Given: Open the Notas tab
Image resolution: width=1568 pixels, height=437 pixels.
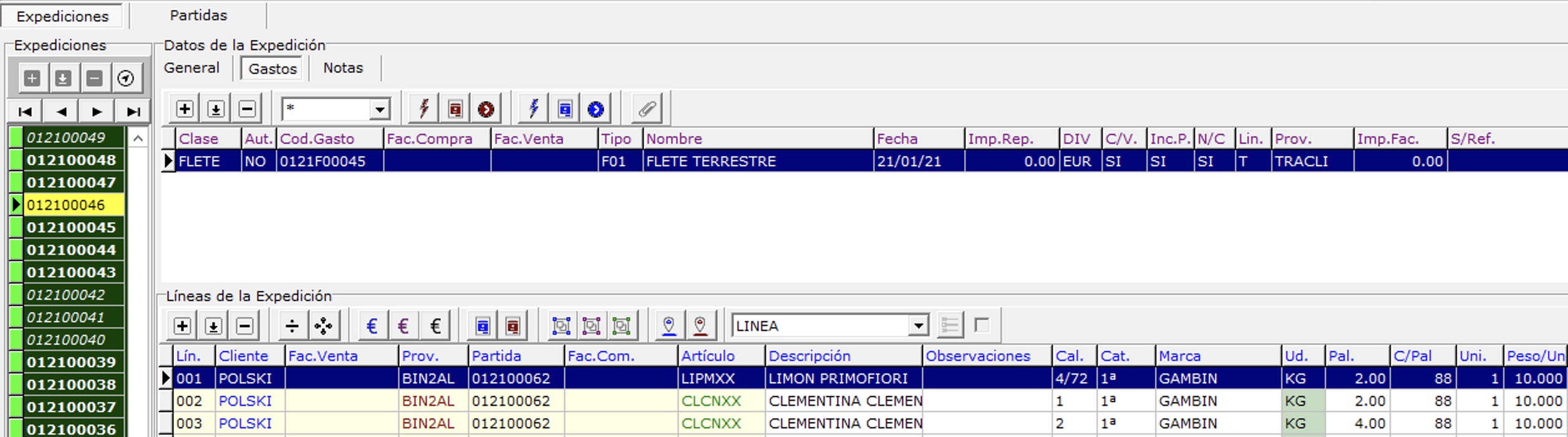Looking at the screenshot, I should 342,68.
